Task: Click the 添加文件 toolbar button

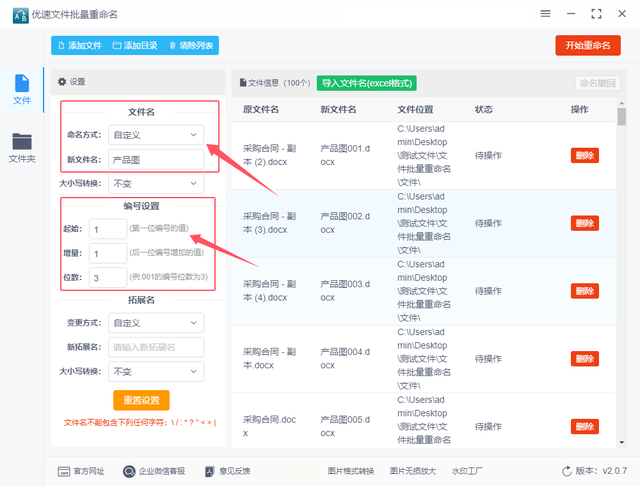Action: click(x=80, y=45)
